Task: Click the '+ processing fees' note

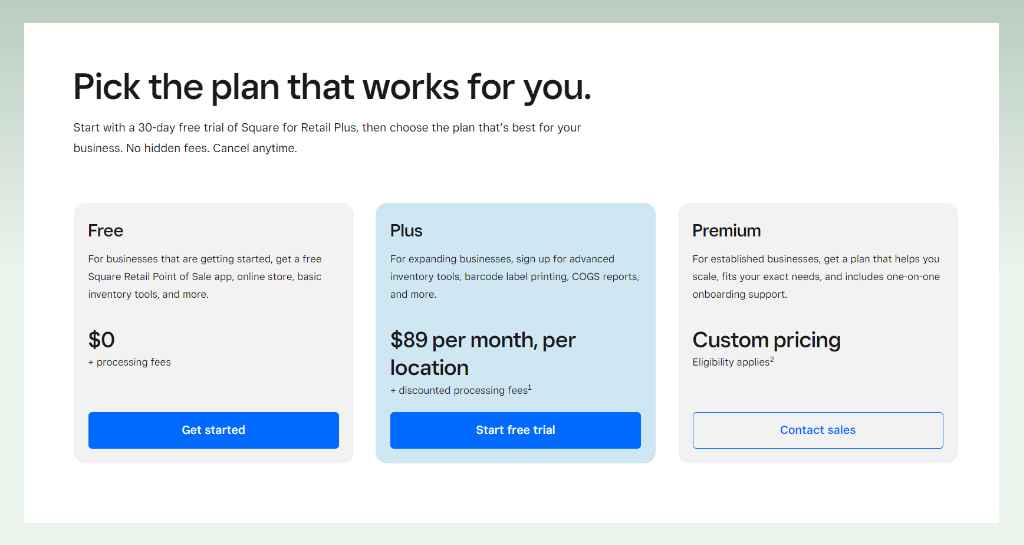Action: coord(129,362)
